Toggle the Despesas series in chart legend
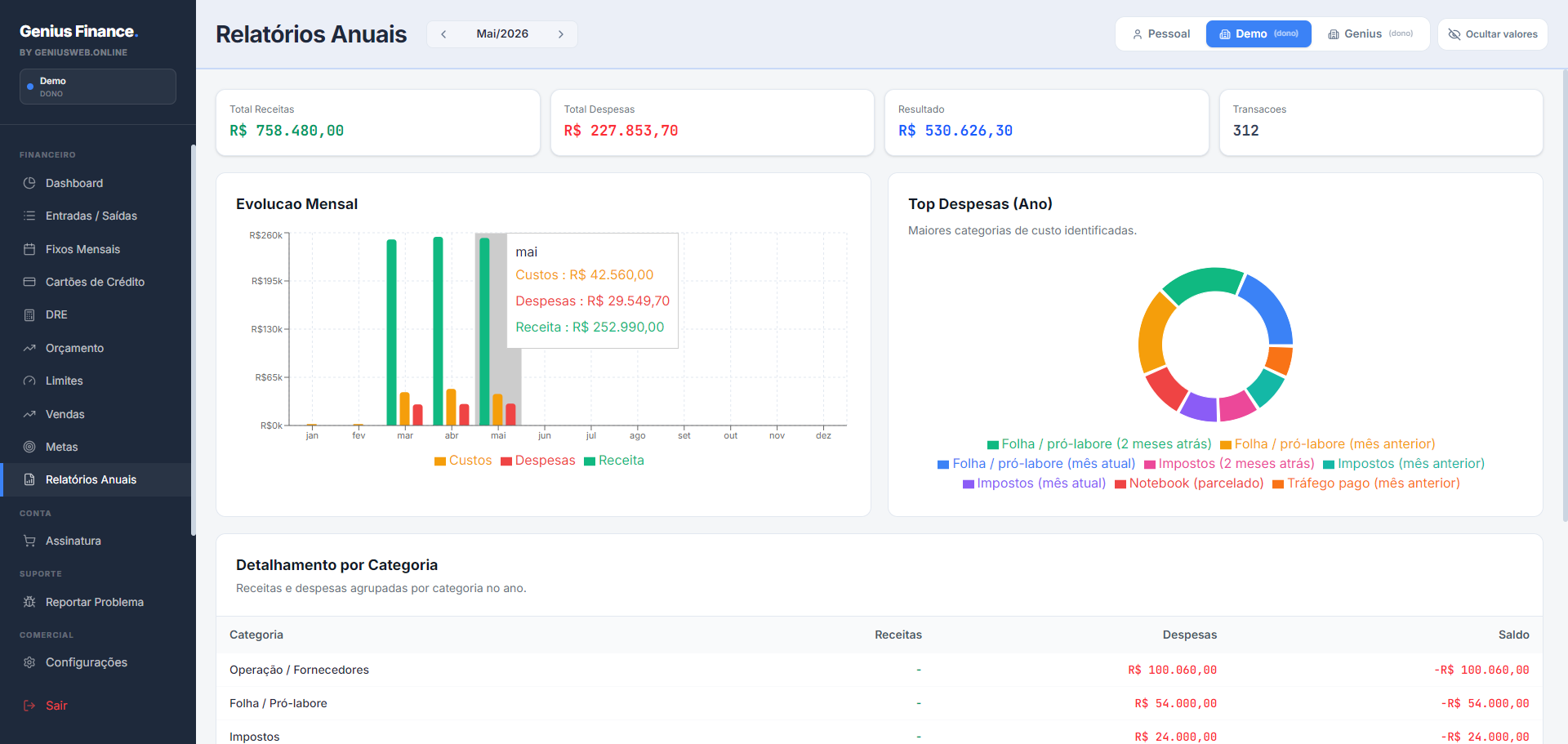The image size is (1568, 744). pos(537,461)
